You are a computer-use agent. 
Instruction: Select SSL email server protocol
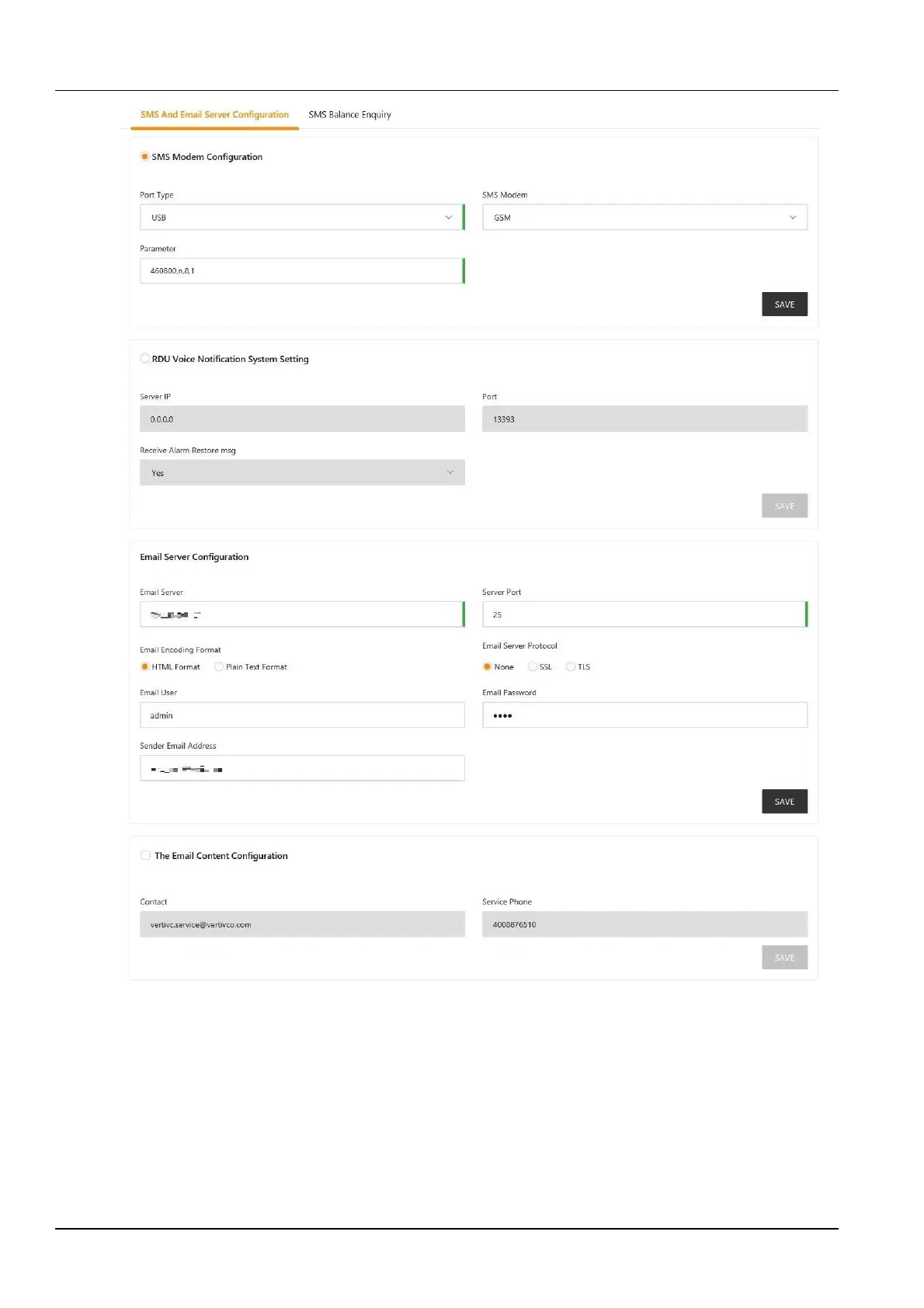point(532,666)
